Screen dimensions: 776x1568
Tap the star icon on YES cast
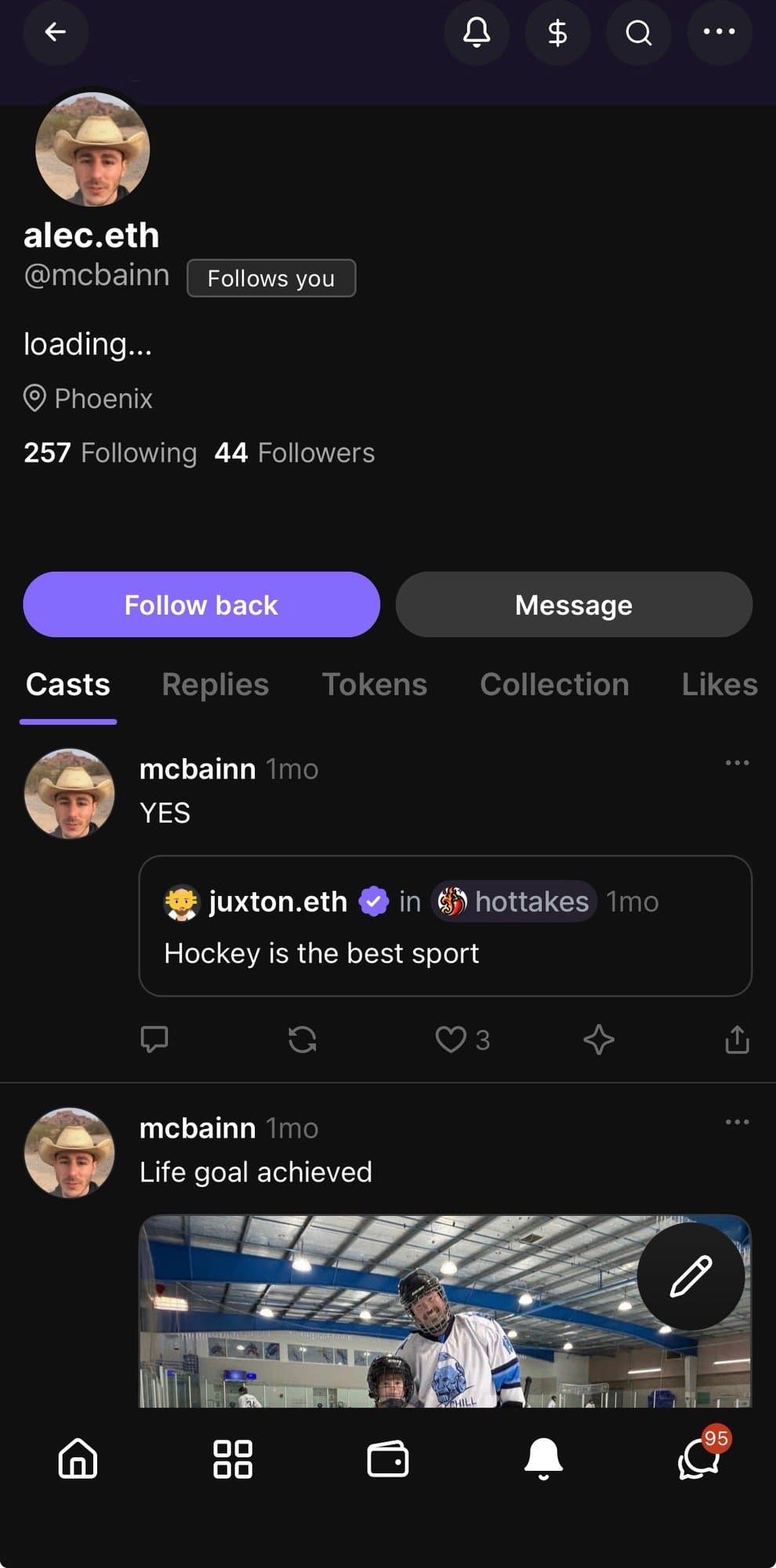click(x=599, y=1040)
